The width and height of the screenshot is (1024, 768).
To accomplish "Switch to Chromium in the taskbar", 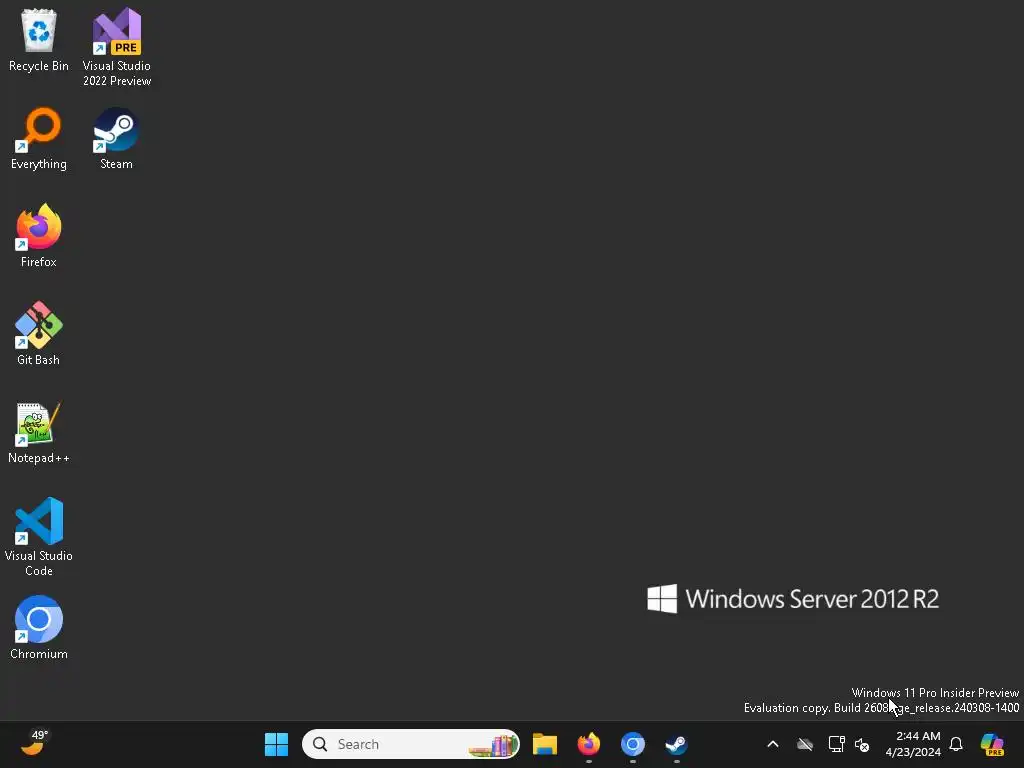I will [x=632, y=744].
